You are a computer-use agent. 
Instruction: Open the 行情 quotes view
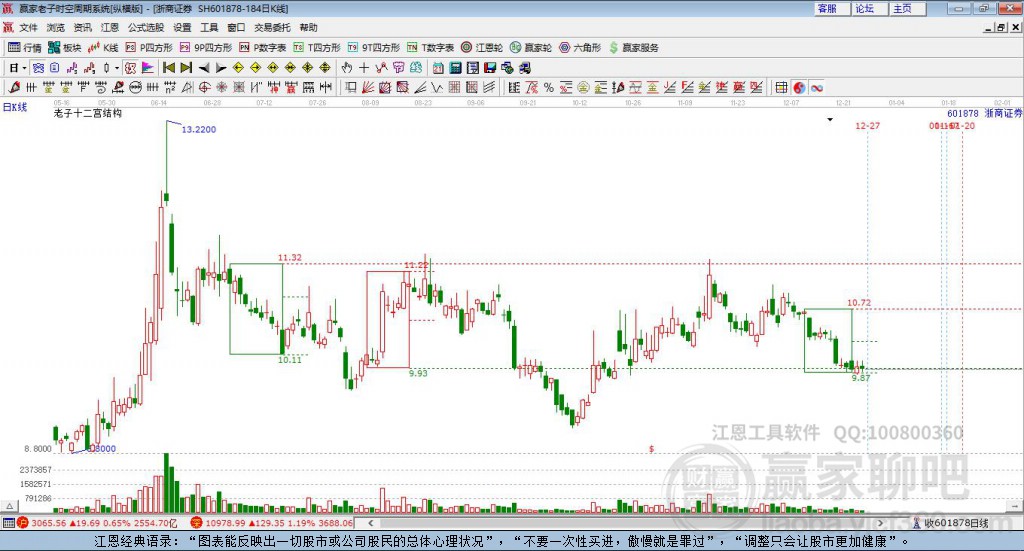(x=25, y=48)
